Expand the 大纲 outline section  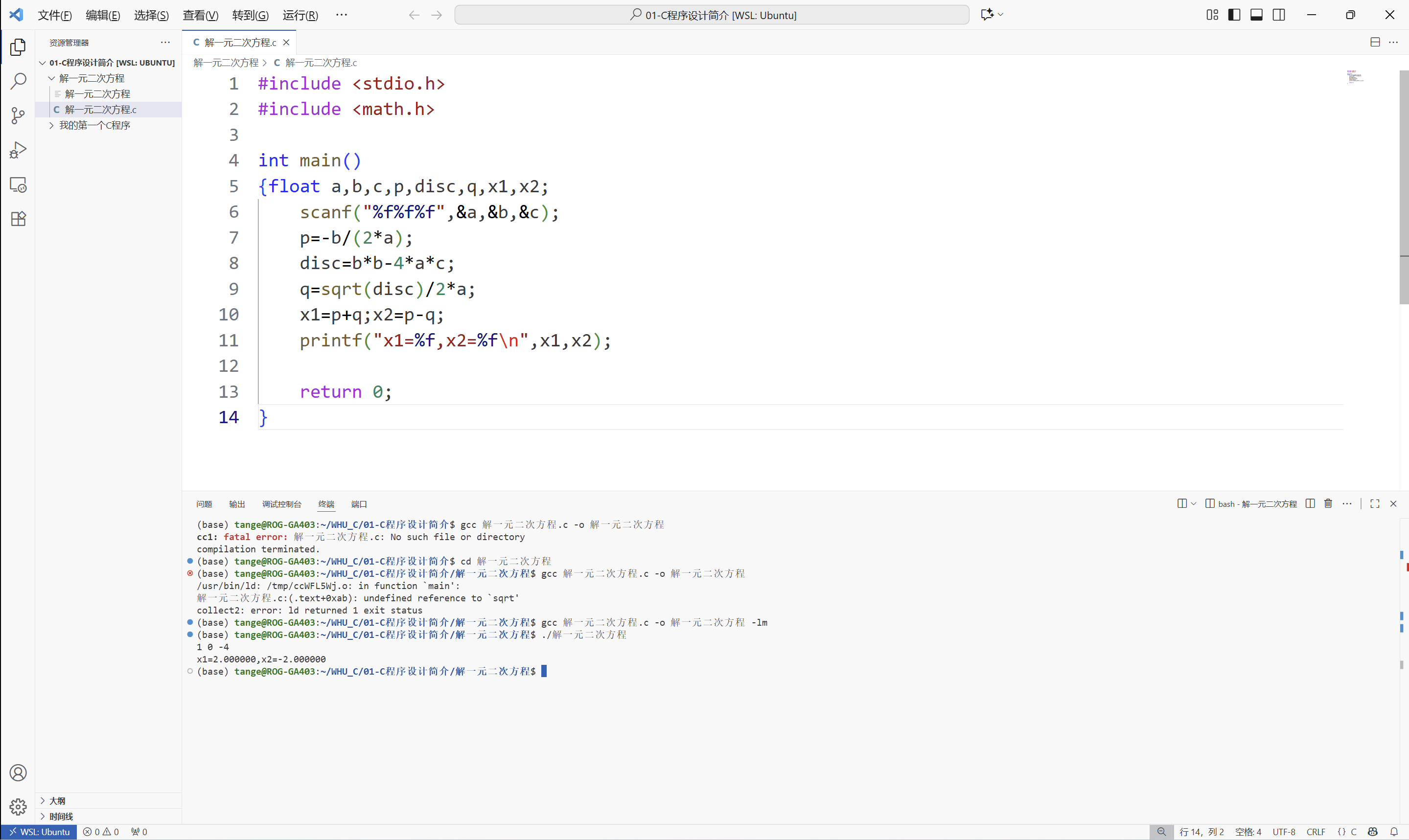pos(57,800)
